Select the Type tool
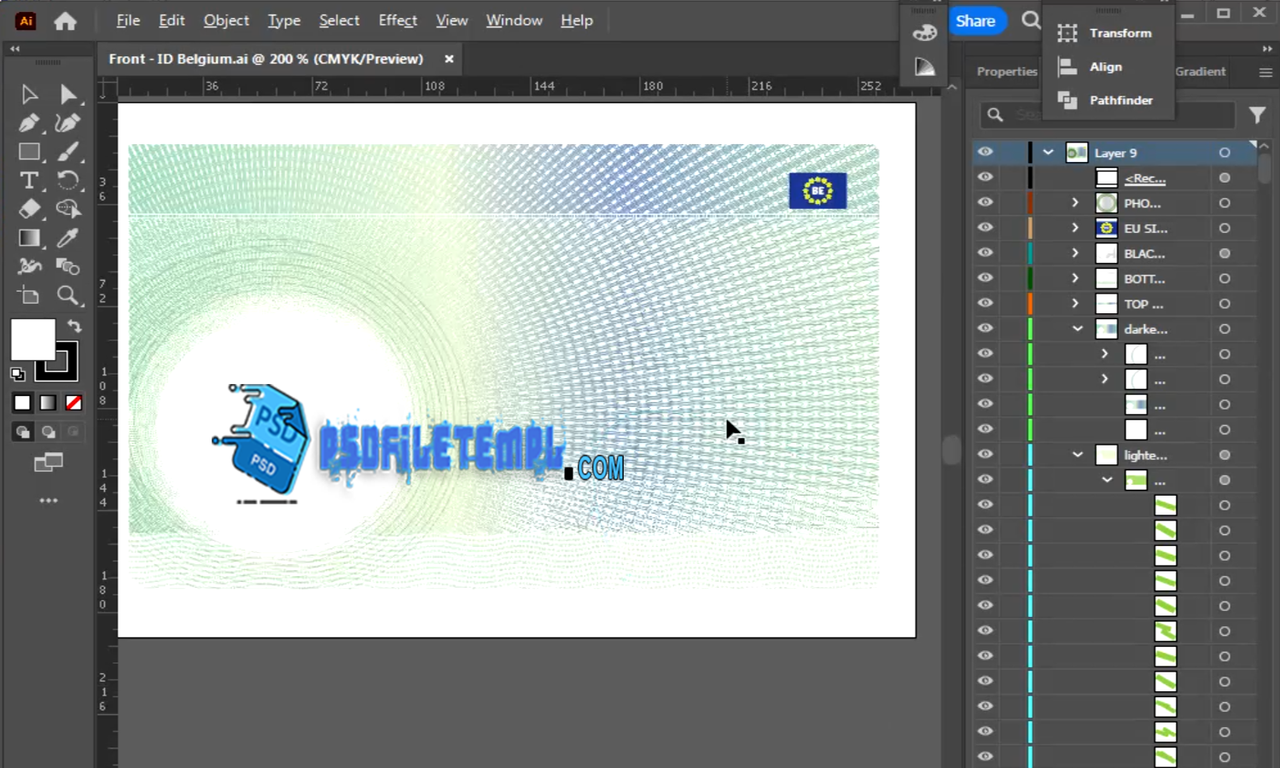 (29, 180)
